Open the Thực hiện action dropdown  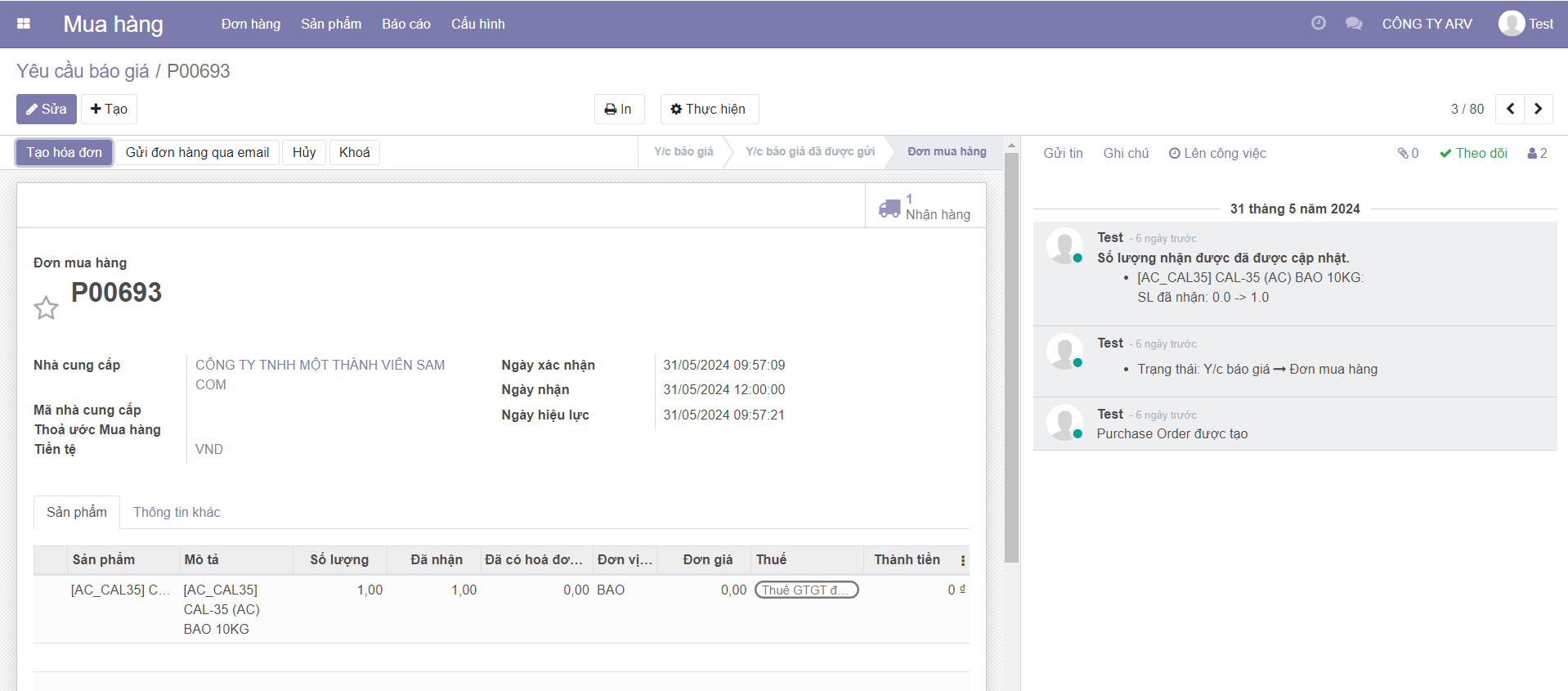709,109
